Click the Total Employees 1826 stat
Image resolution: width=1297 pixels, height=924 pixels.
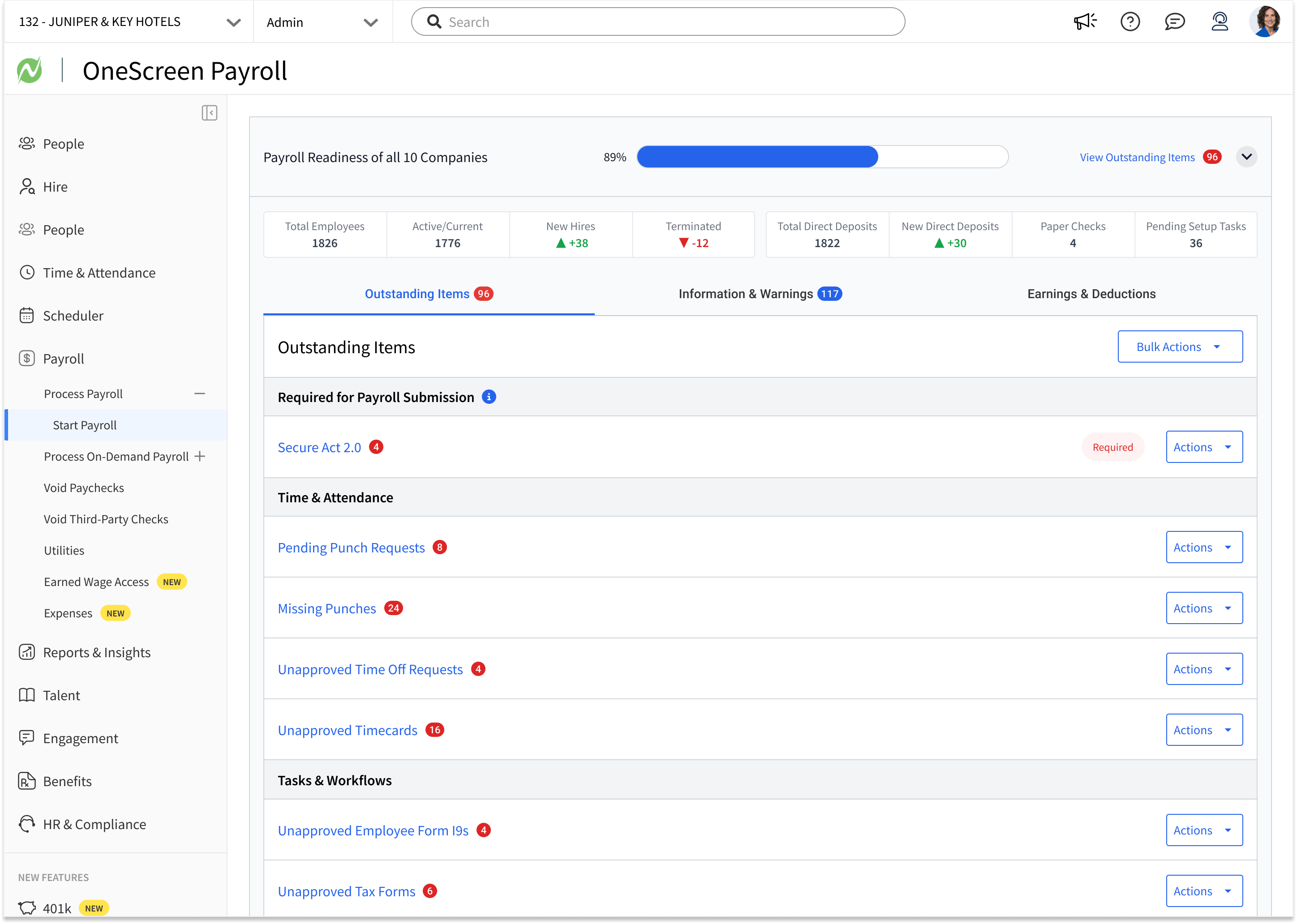(x=324, y=235)
